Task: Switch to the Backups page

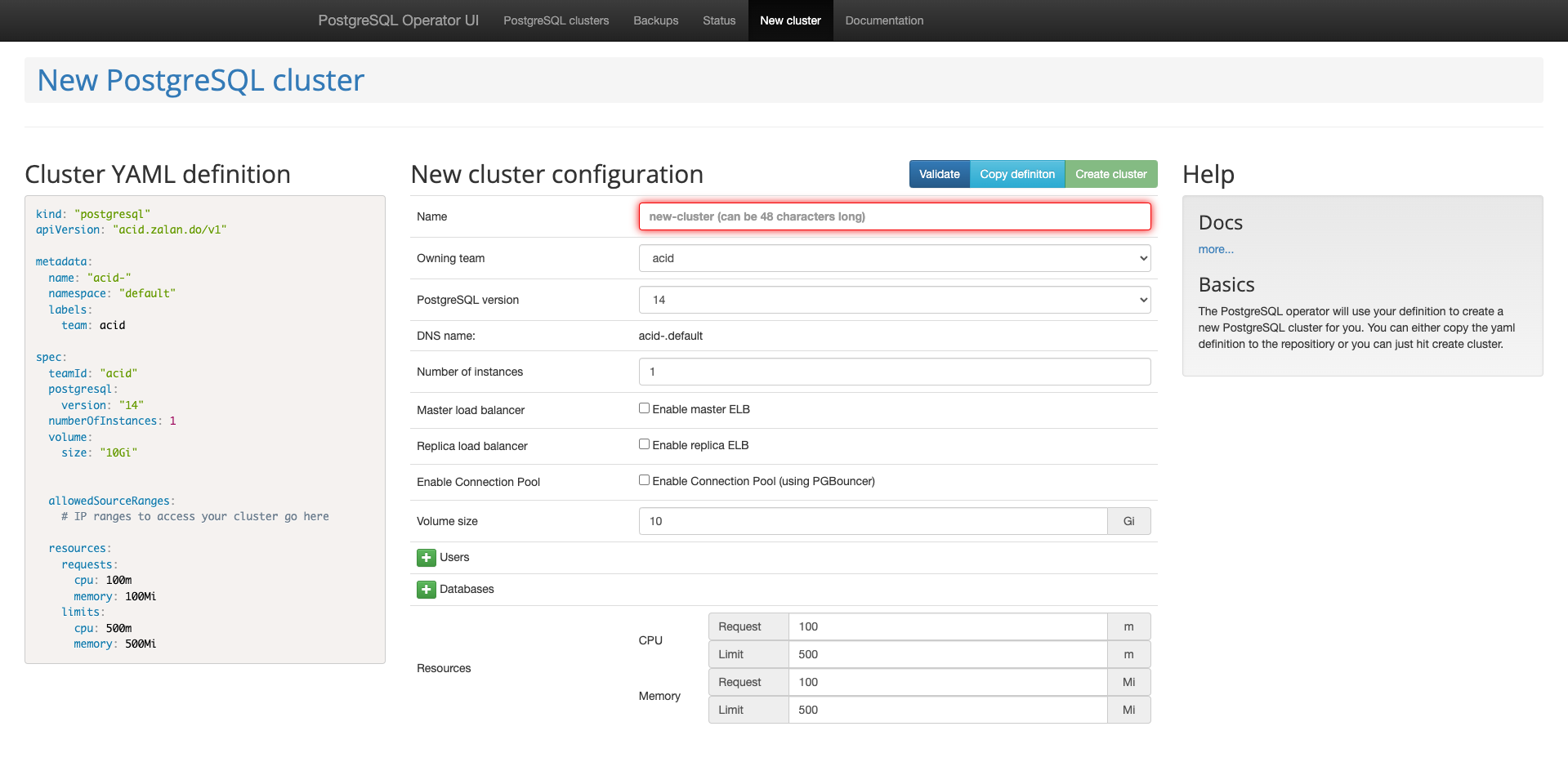Action: [x=655, y=20]
